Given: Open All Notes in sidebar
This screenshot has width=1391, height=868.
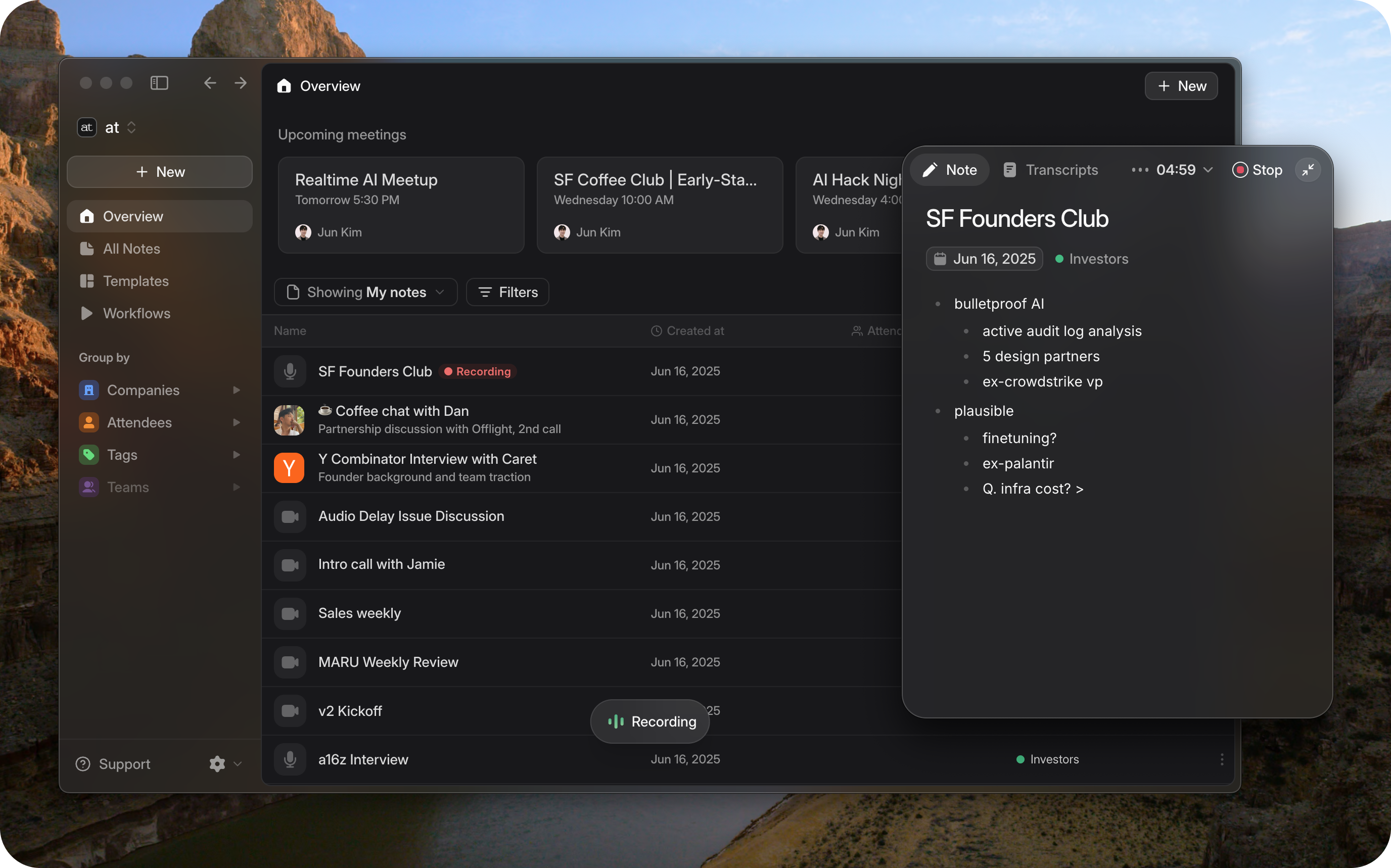Looking at the screenshot, I should click(x=131, y=249).
